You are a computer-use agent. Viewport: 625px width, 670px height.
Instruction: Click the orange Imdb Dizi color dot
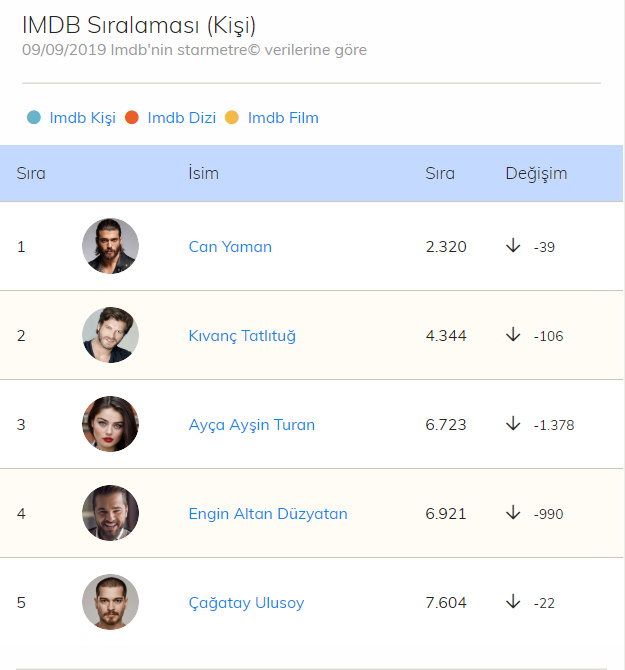click(132, 118)
